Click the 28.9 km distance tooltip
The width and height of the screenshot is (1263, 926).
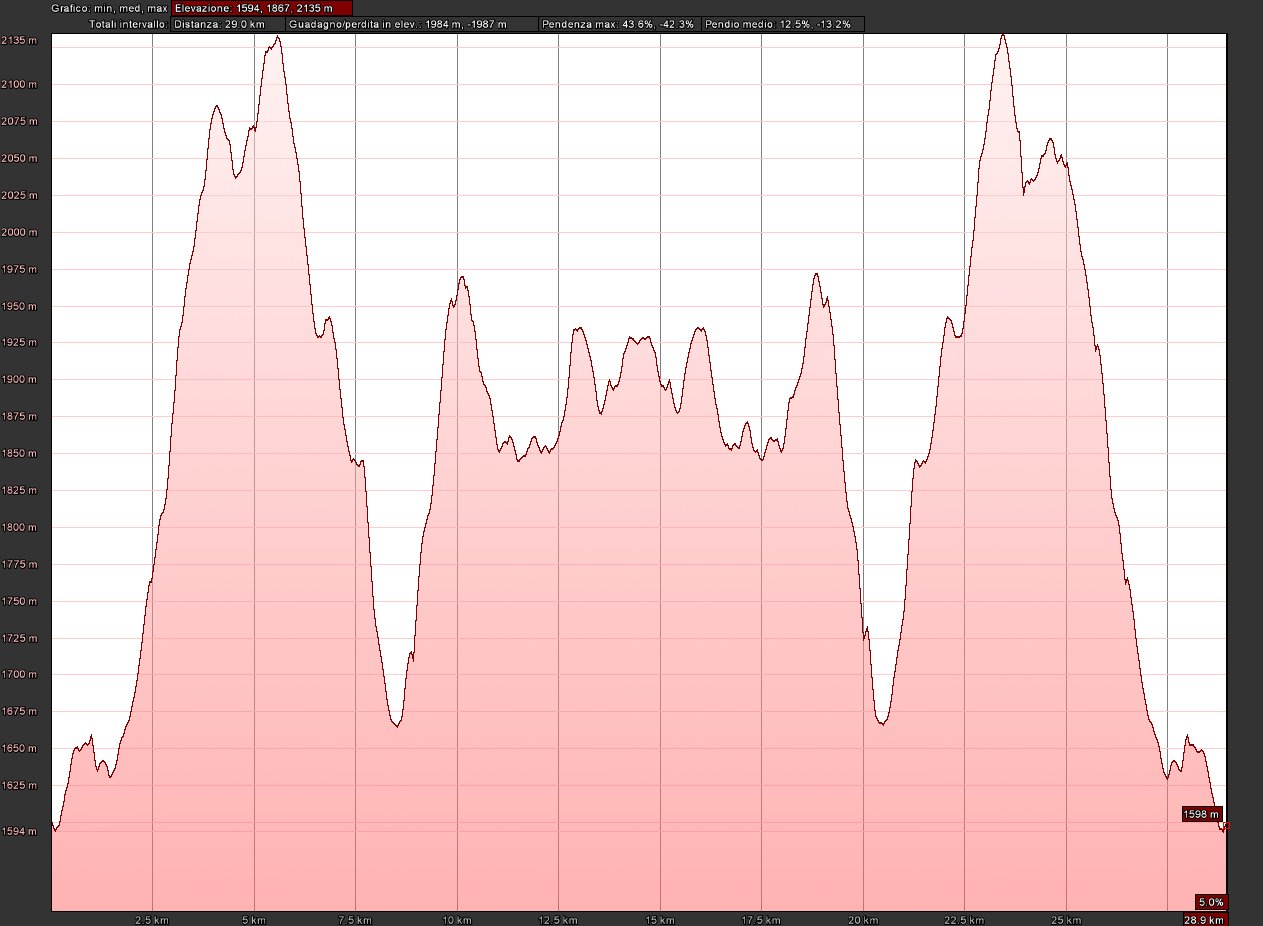tap(1206, 918)
